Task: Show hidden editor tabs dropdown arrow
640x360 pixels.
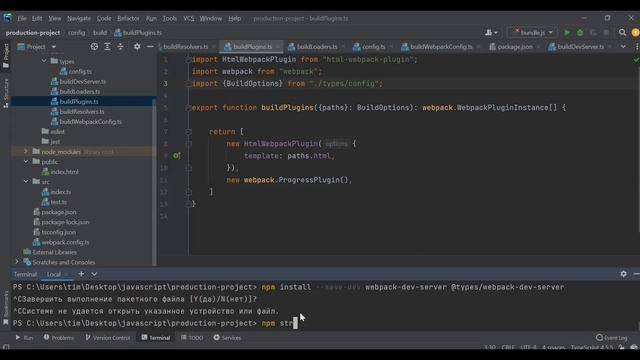Action: (623, 47)
